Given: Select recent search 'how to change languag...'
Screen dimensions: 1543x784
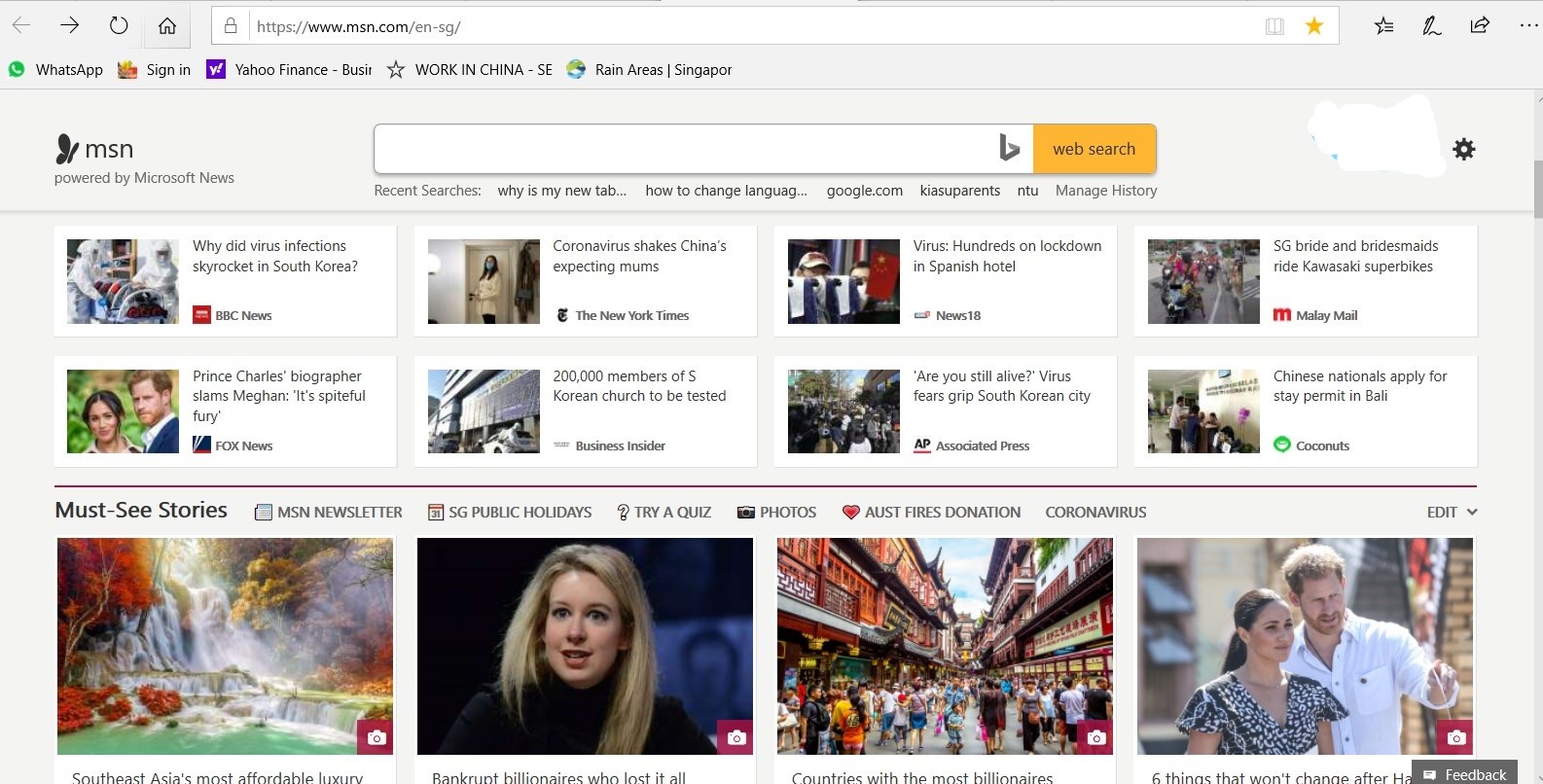Looking at the screenshot, I should coord(726,191).
